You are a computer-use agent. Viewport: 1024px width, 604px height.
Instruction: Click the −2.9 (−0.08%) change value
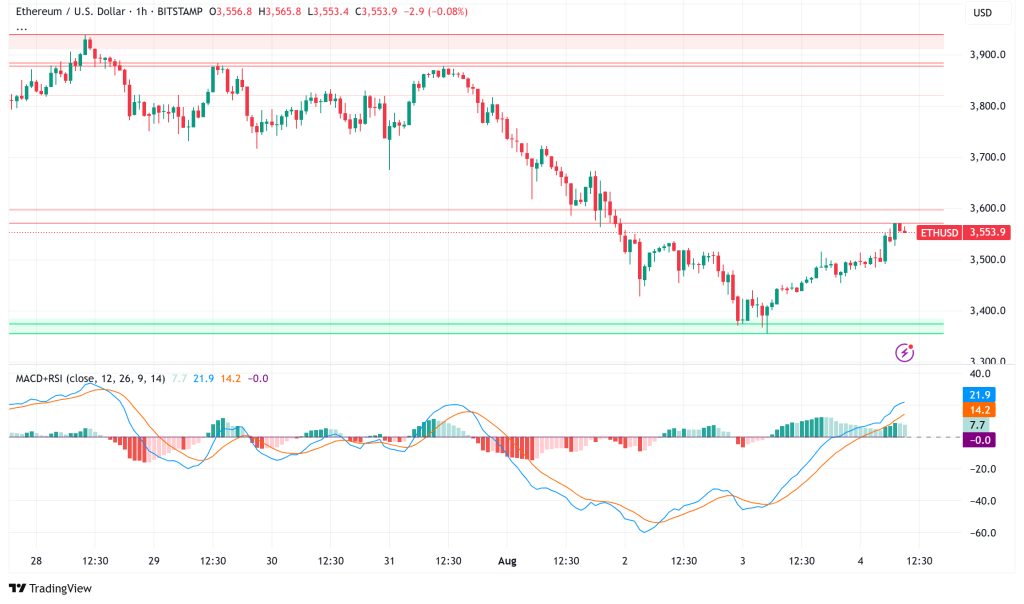point(436,12)
